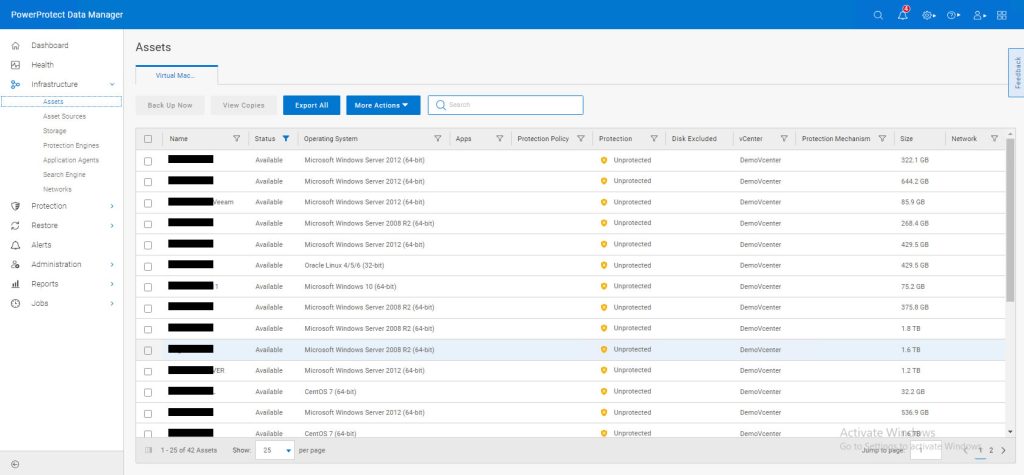Open the notifications bell icon
This screenshot has width=1024, height=475.
(x=903, y=15)
